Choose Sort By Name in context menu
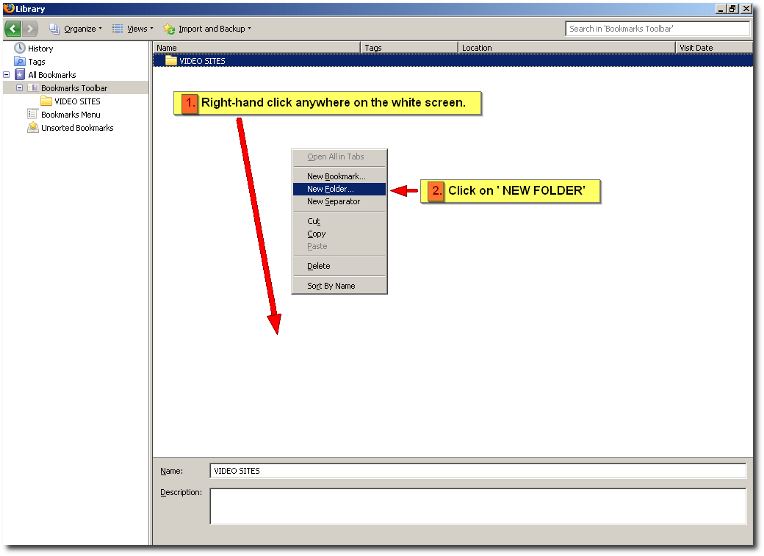The width and height of the screenshot is (764, 556). [340, 286]
